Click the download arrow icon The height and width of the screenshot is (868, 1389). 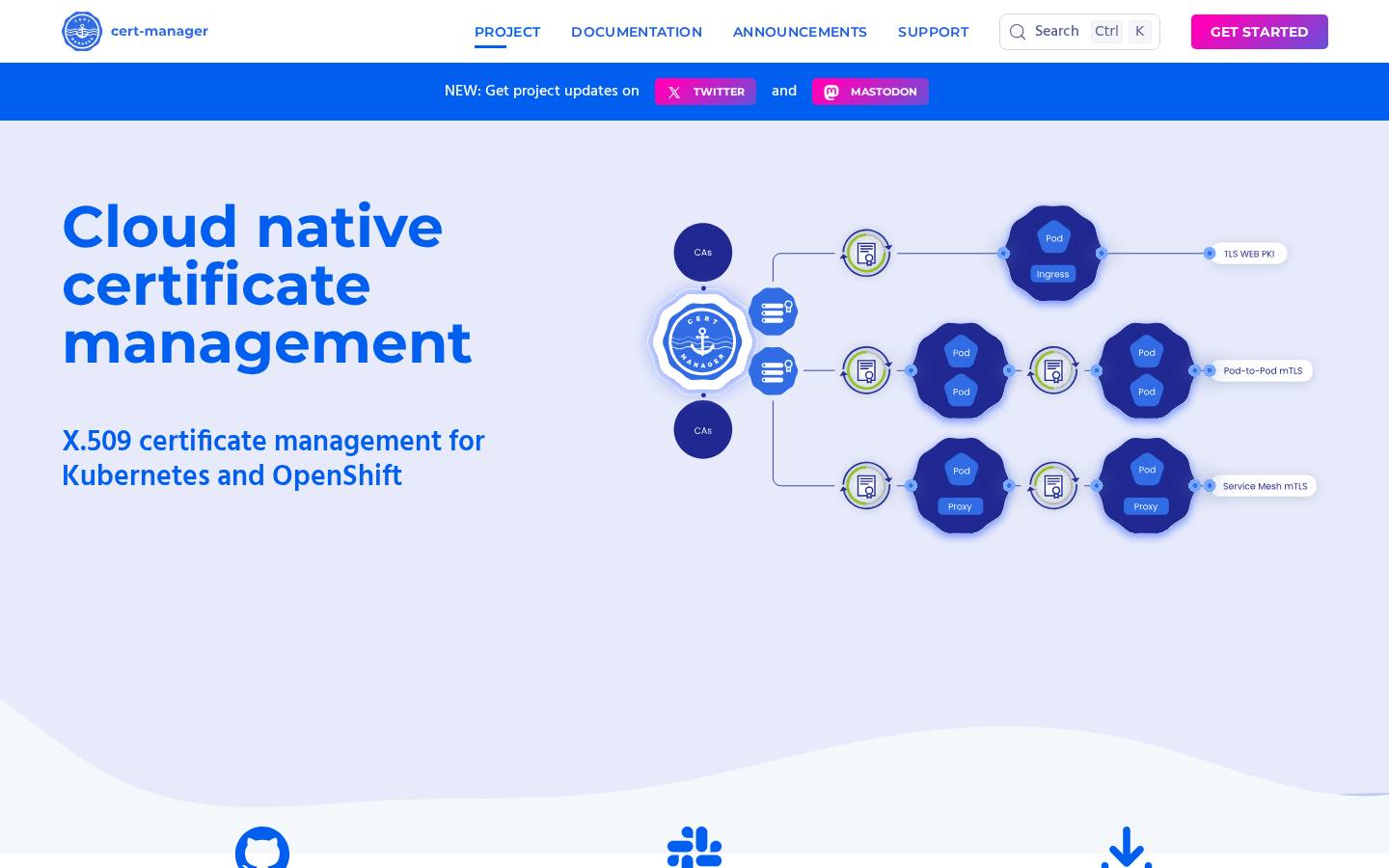(1127, 847)
